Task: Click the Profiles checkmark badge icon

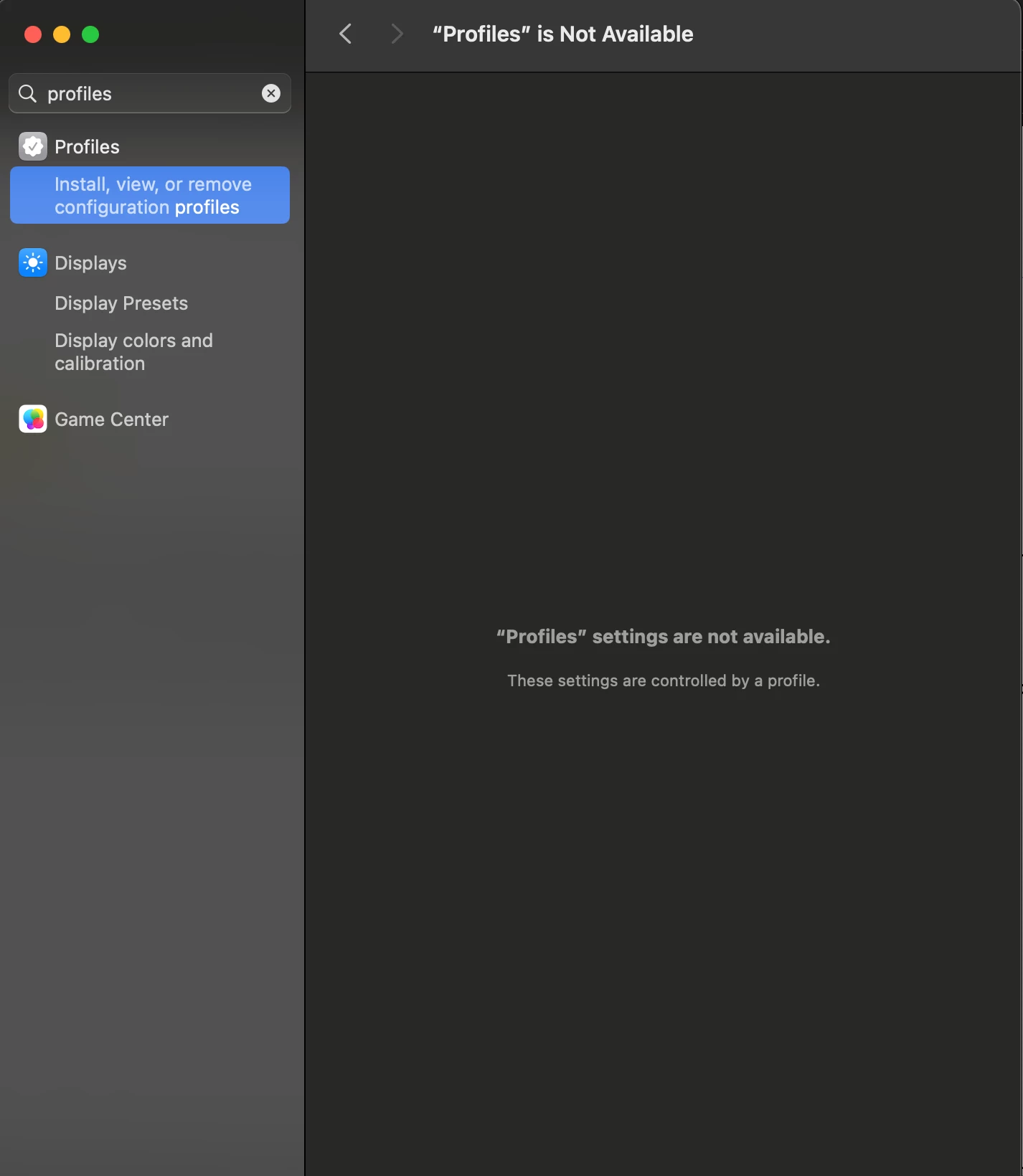Action: point(33,146)
